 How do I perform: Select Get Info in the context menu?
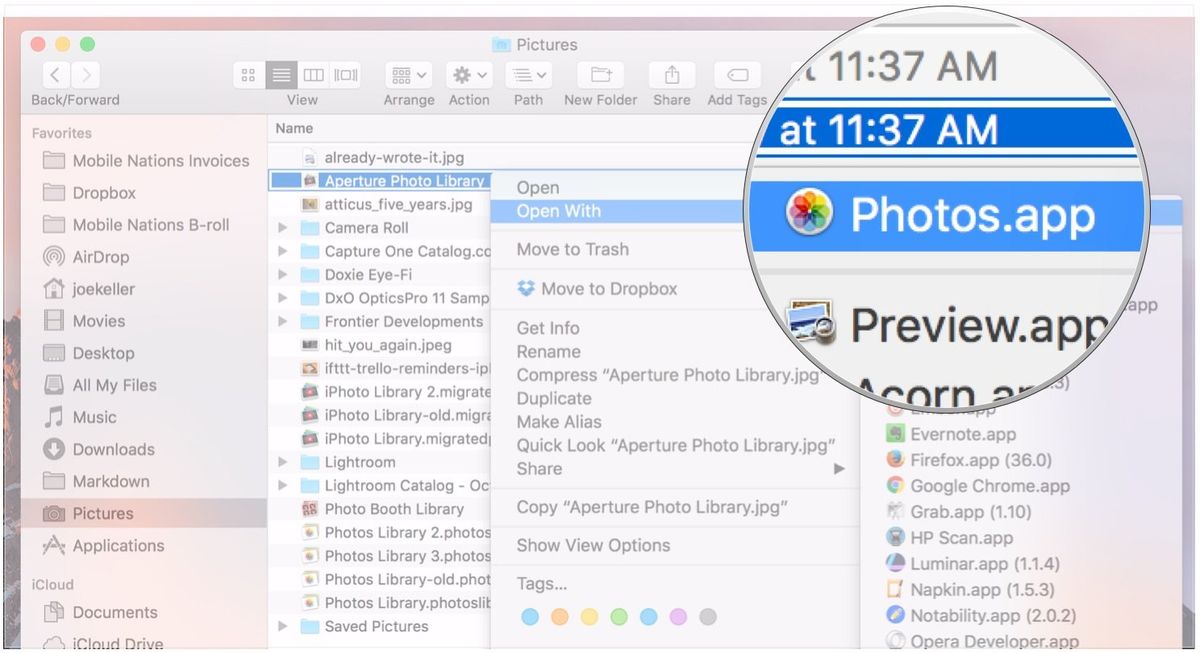pyautogui.click(x=547, y=327)
